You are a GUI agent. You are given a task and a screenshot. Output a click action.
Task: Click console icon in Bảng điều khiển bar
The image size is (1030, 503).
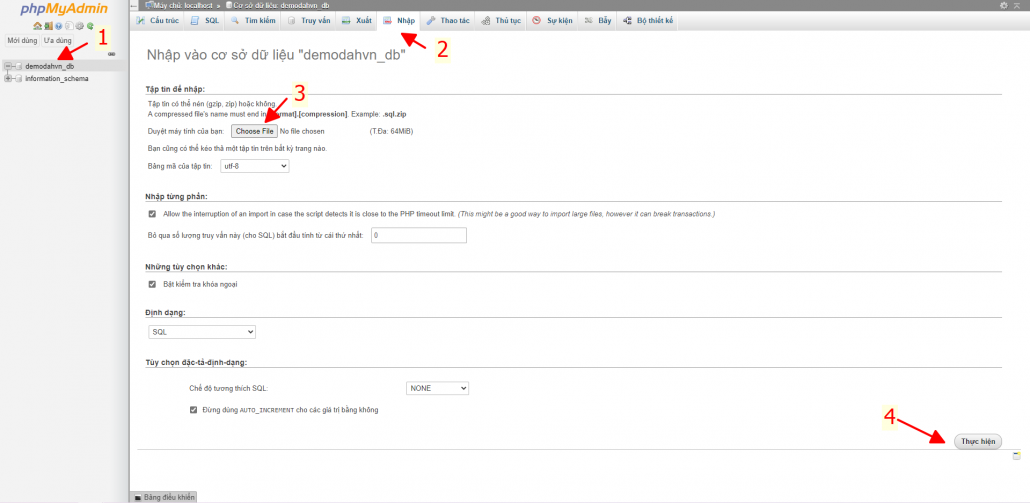[x=137, y=498]
